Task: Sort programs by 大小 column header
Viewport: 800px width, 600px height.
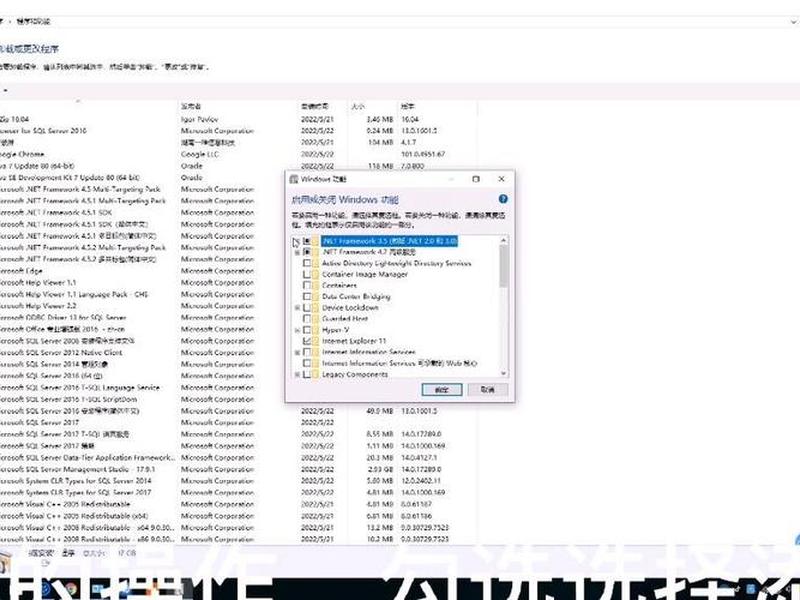Action: (x=358, y=107)
